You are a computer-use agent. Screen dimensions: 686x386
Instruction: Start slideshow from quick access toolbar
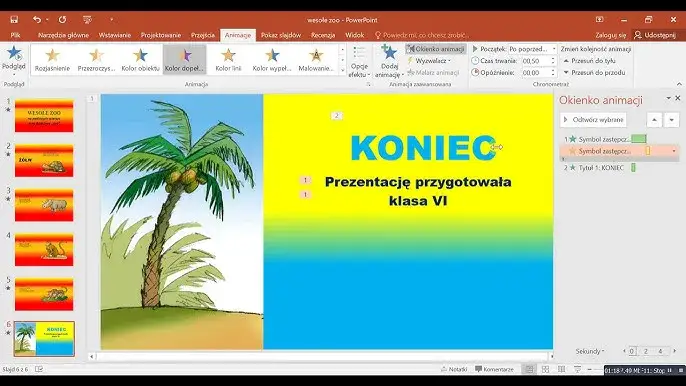pos(87,20)
